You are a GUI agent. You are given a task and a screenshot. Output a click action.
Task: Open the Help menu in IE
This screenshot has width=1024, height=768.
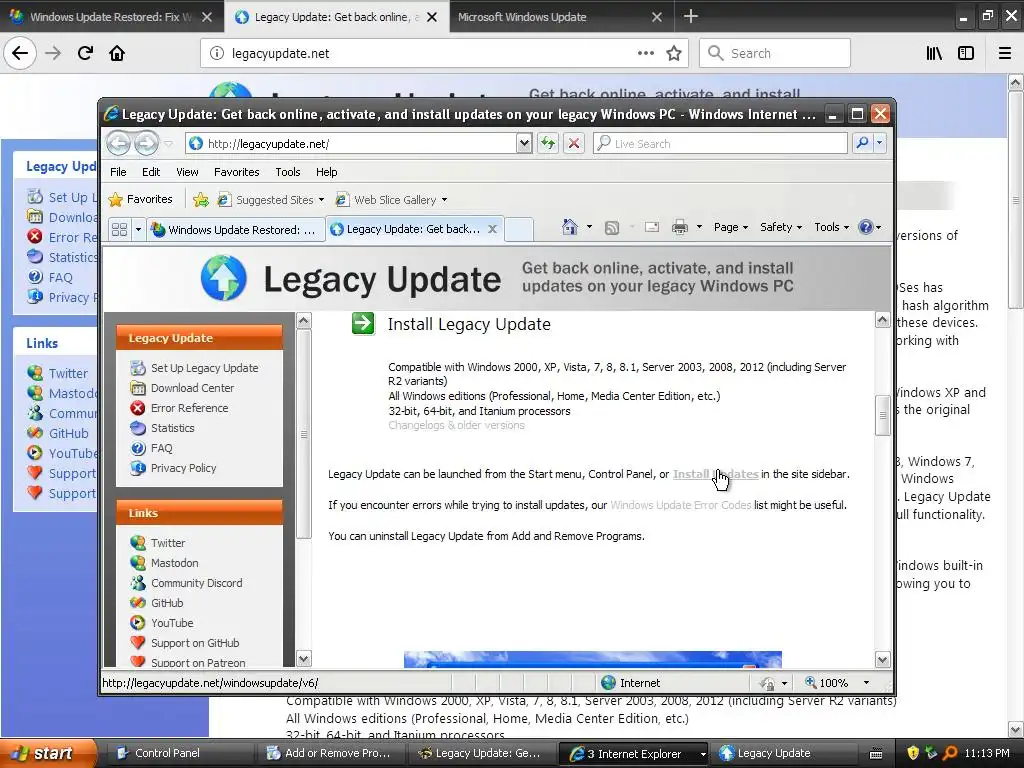[327, 172]
